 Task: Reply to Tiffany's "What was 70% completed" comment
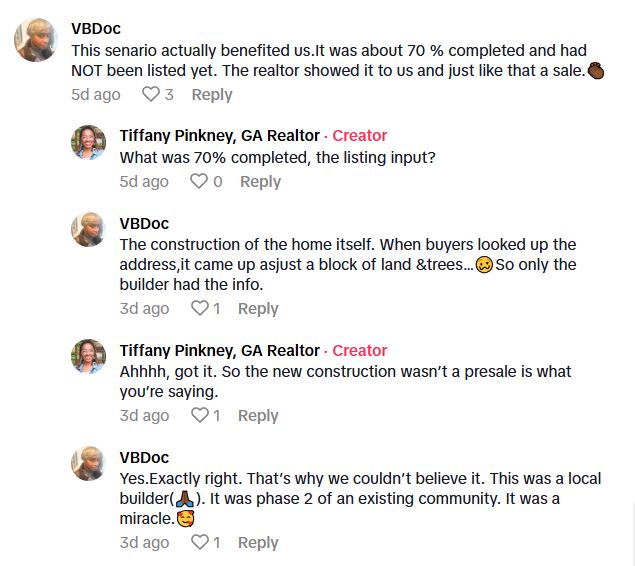click(260, 181)
